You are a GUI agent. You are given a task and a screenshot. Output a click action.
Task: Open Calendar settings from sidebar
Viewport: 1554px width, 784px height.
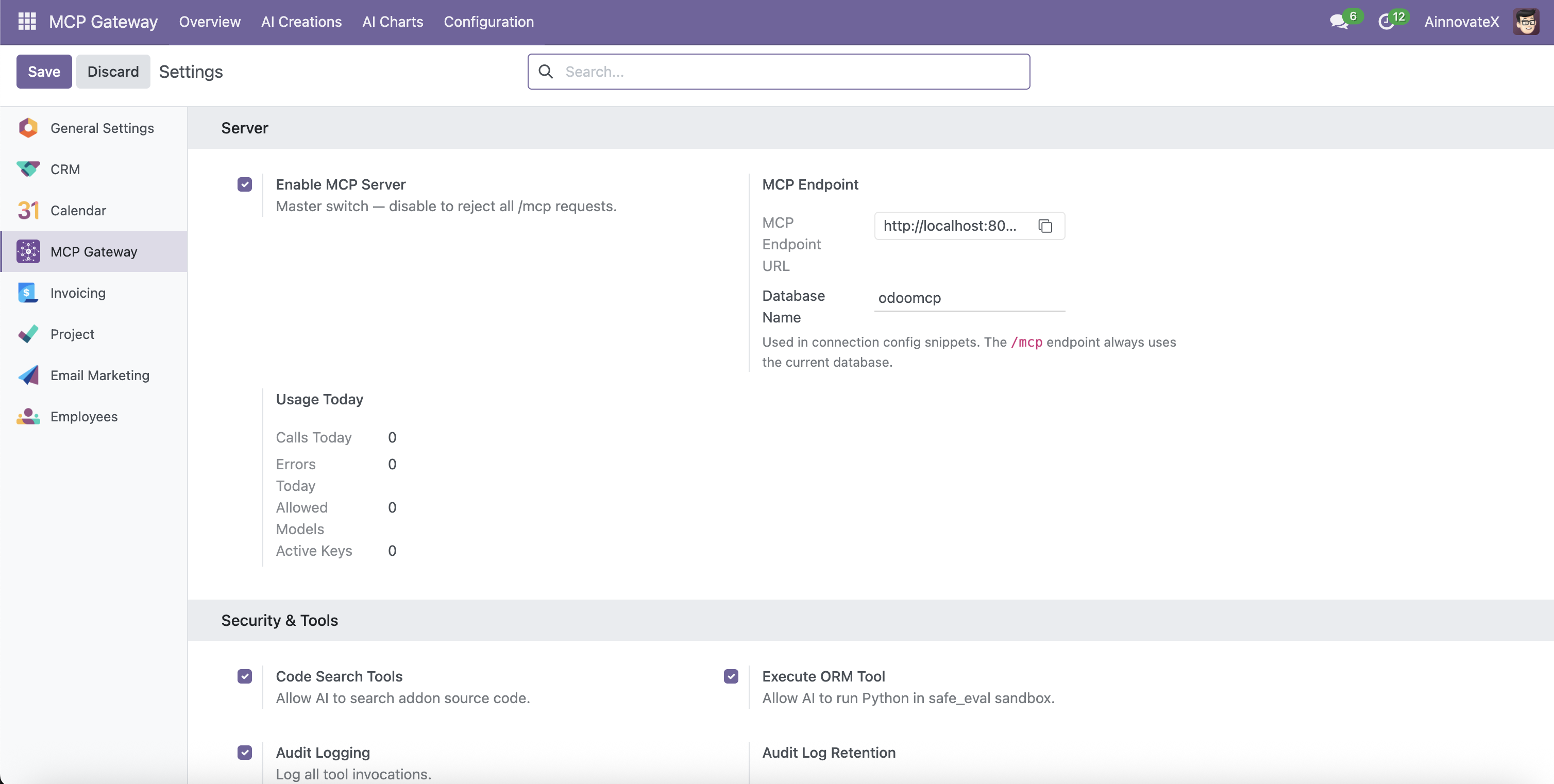coord(78,210)
